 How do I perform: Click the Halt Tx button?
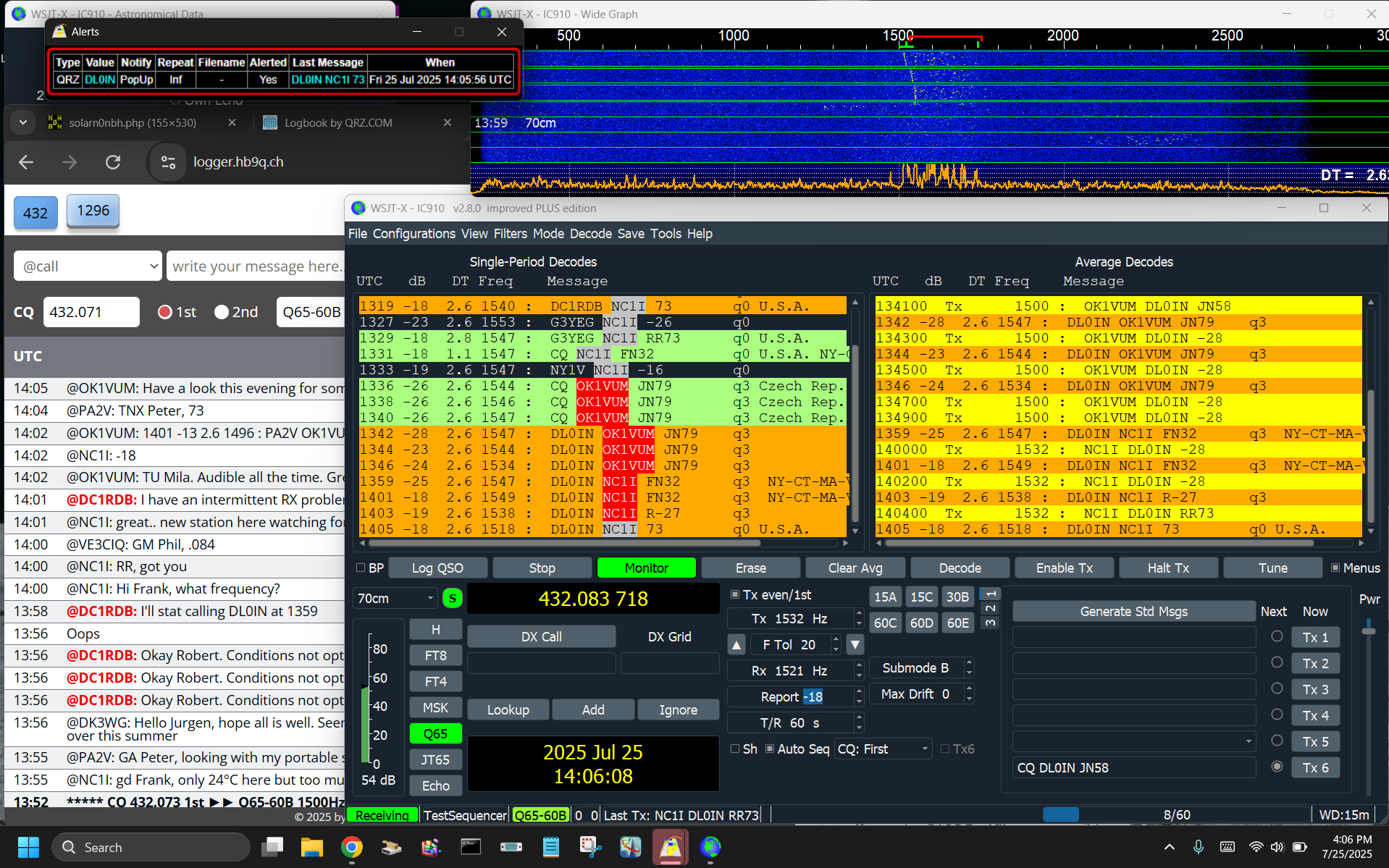point(1168,568)
